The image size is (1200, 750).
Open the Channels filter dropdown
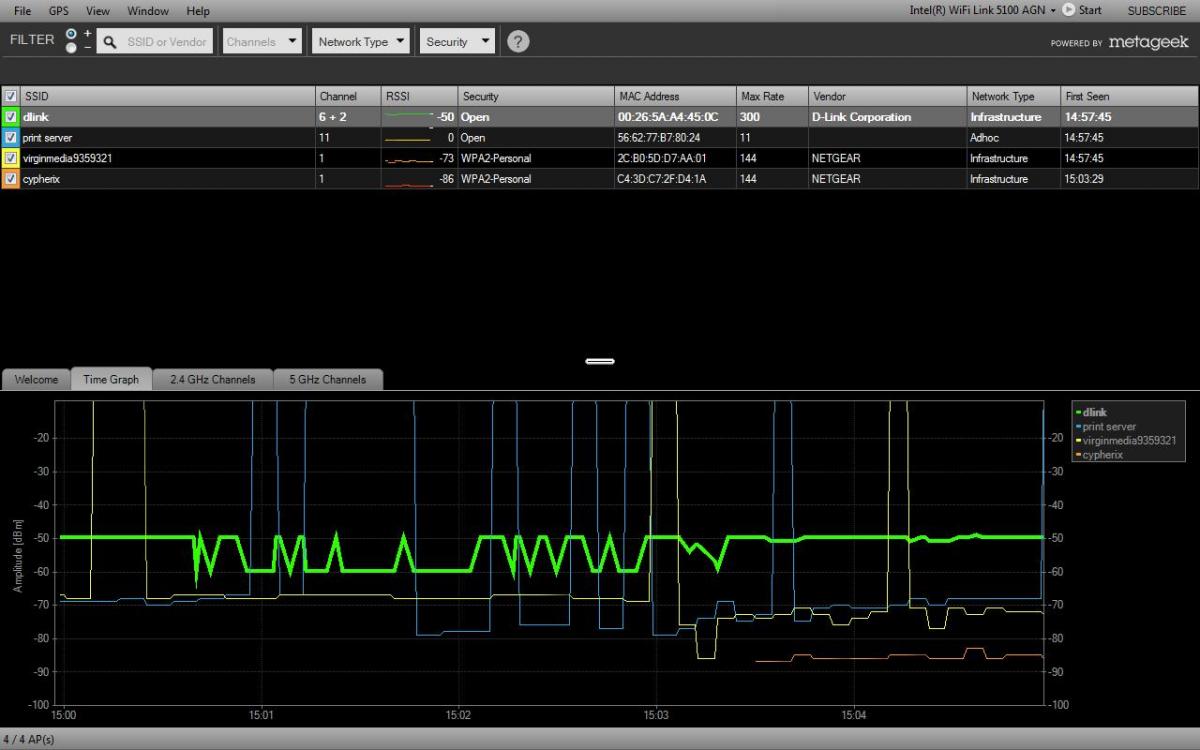tap(262, 41)
